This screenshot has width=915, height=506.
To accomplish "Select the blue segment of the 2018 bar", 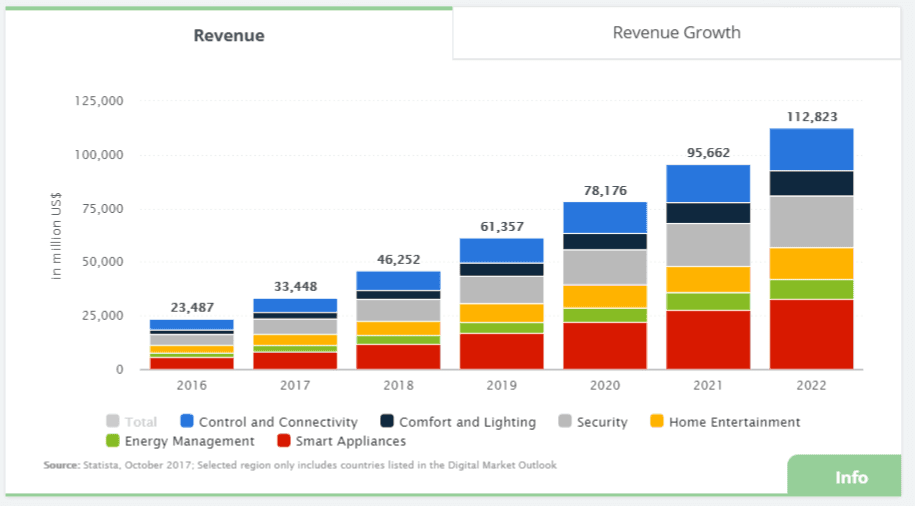I will (x=398, y=281).
